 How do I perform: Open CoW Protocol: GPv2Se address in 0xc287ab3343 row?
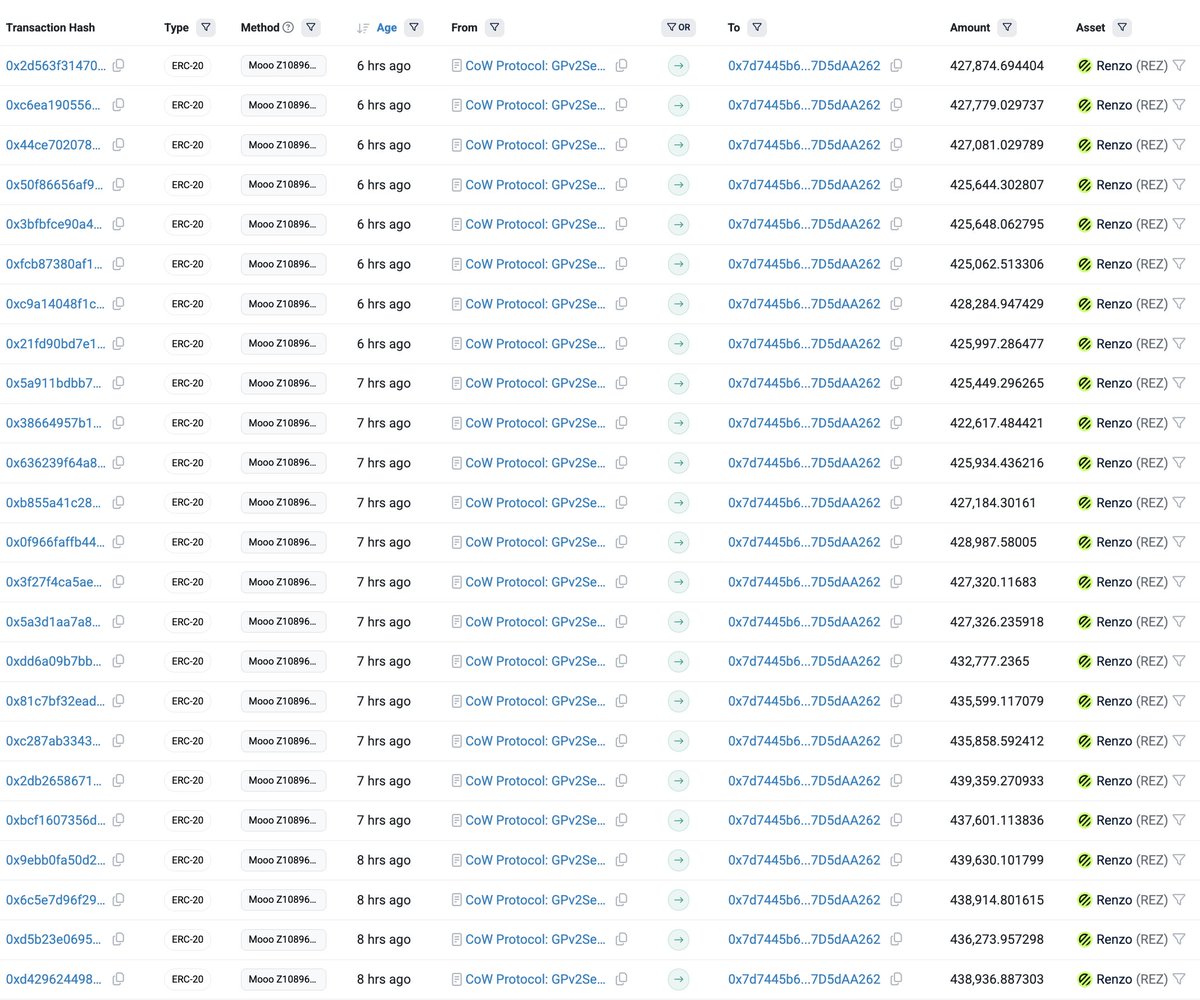point(535,741)
